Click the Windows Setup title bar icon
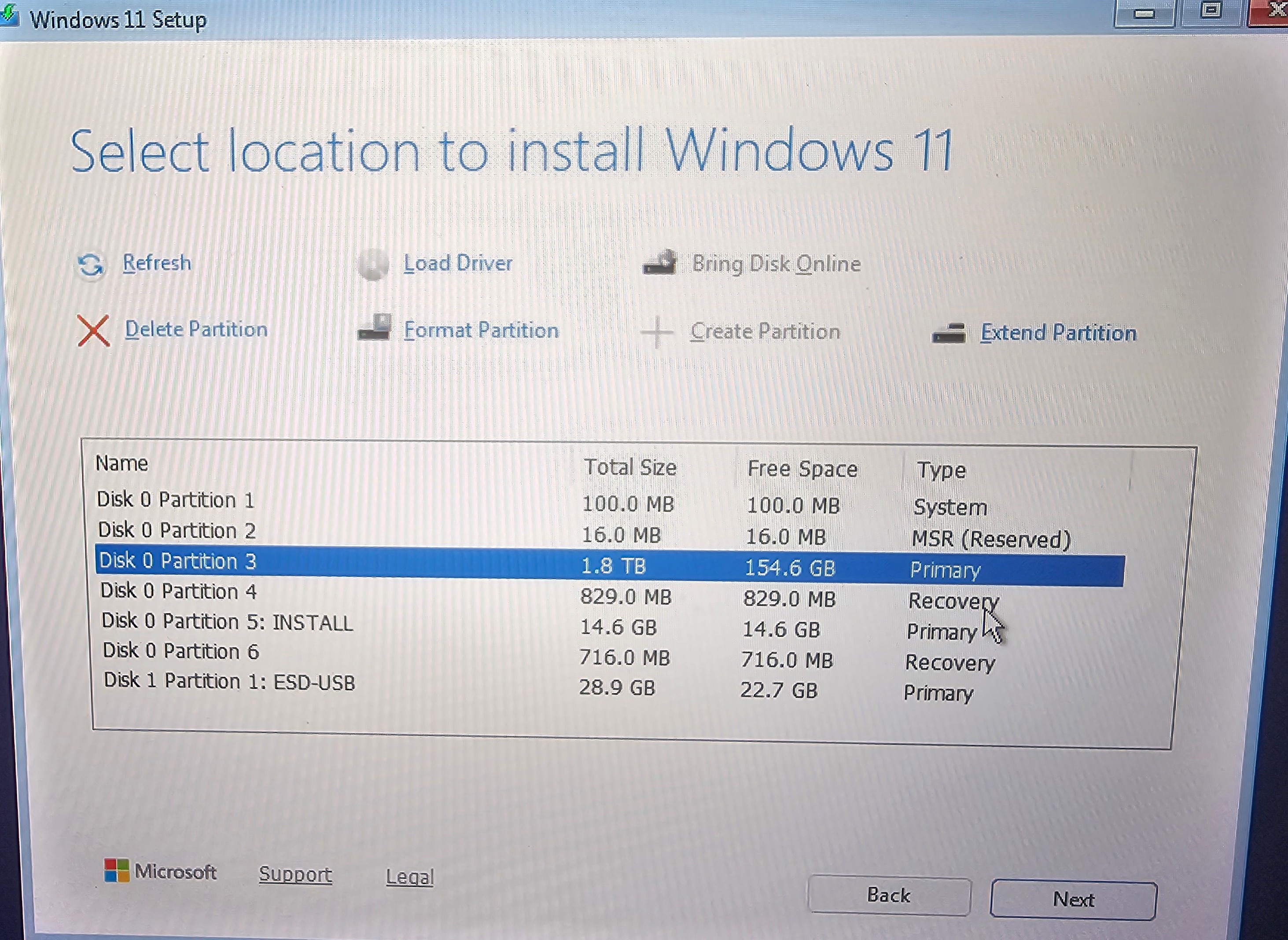This screenshot has height=940, width=1288. coord(9,16)
